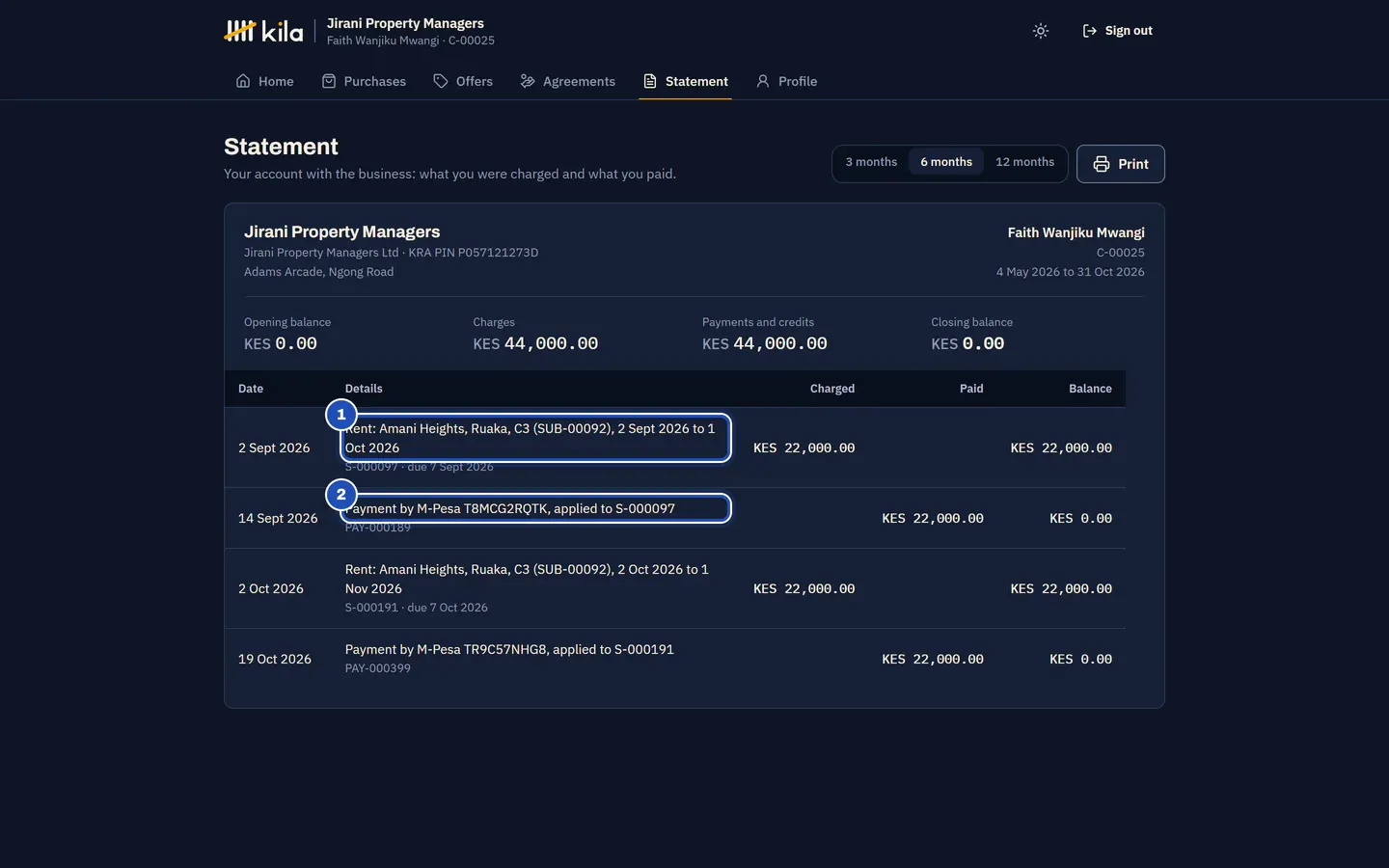The height and width of the screenshot is (868, 1389).
Task: Click the Adams Arcade, Ngong Road address
Action: (x=318, y=272)
